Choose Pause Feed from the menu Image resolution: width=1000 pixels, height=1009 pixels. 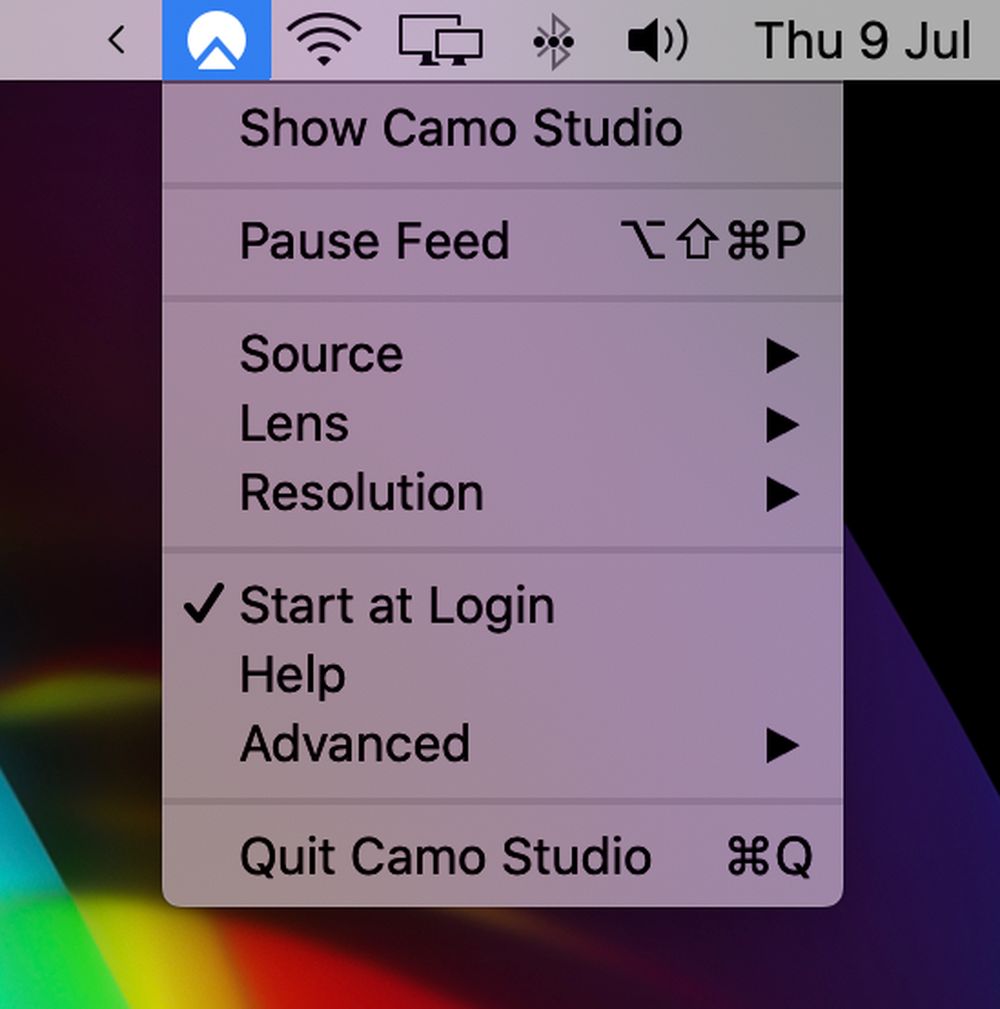tap(503, 241)
